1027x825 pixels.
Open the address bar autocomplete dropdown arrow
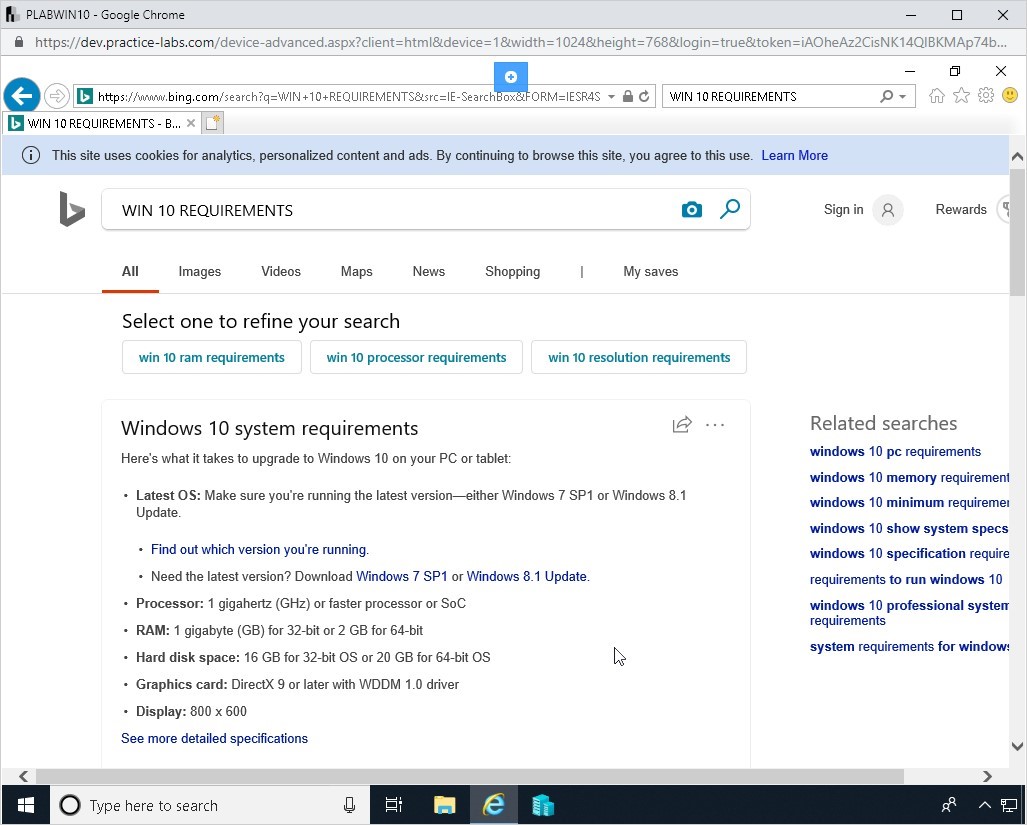[x=611, y=97]
